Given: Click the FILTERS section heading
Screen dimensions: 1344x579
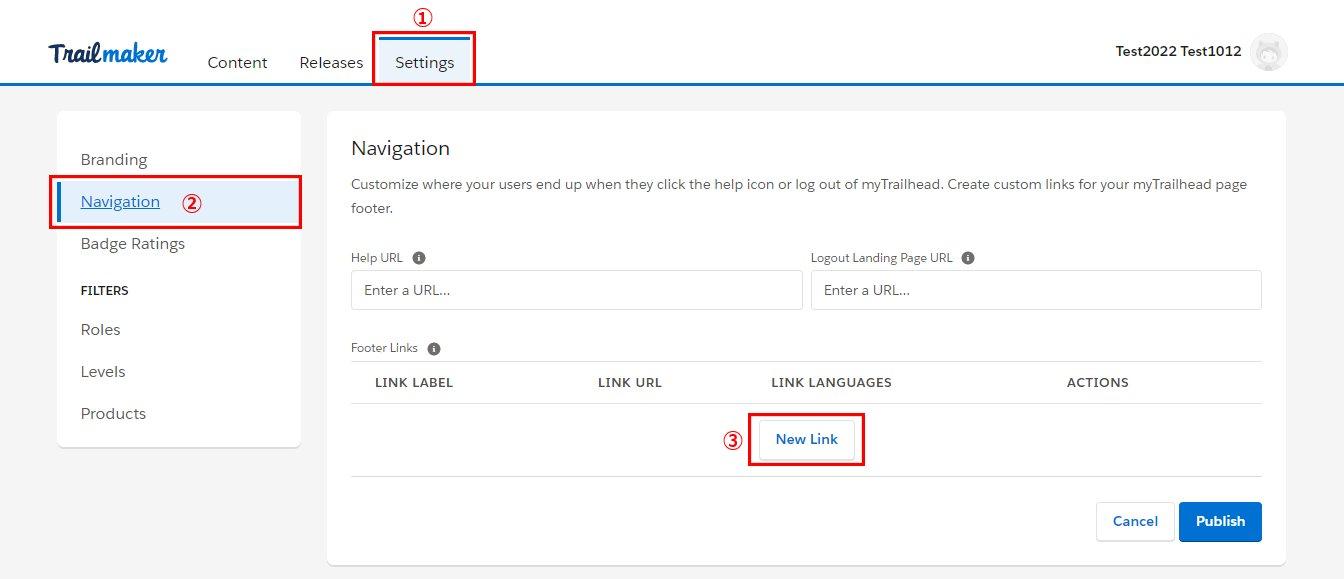Looking at the screenshot, I should (105, 291).
